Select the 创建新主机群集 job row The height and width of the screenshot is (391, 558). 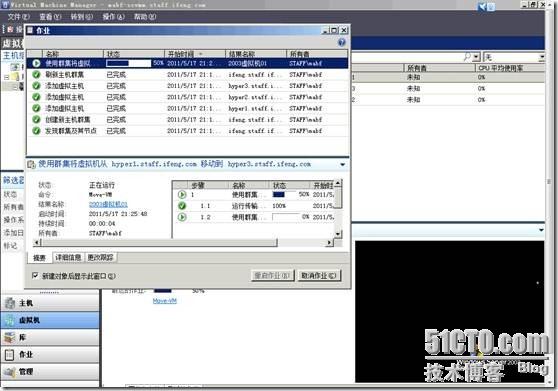coord(188,120)
